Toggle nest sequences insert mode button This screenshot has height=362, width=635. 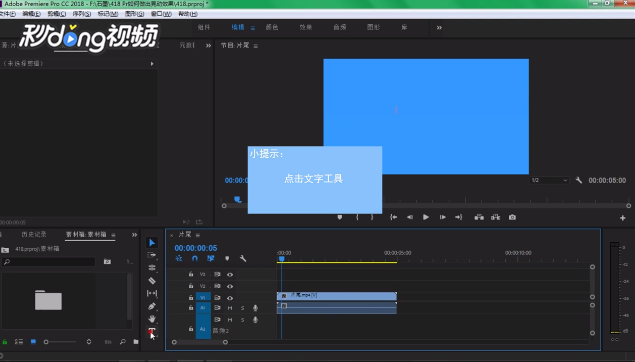pos(179,258)
